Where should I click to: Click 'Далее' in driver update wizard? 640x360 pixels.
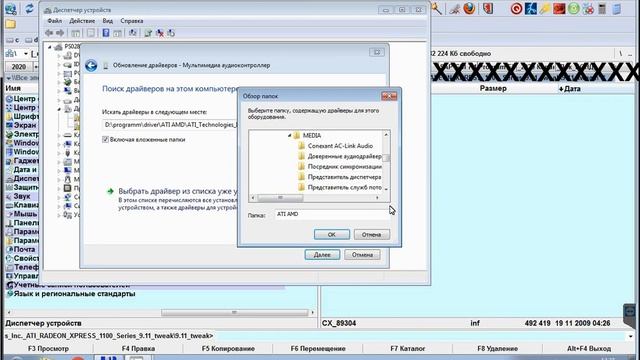point(322,255)
